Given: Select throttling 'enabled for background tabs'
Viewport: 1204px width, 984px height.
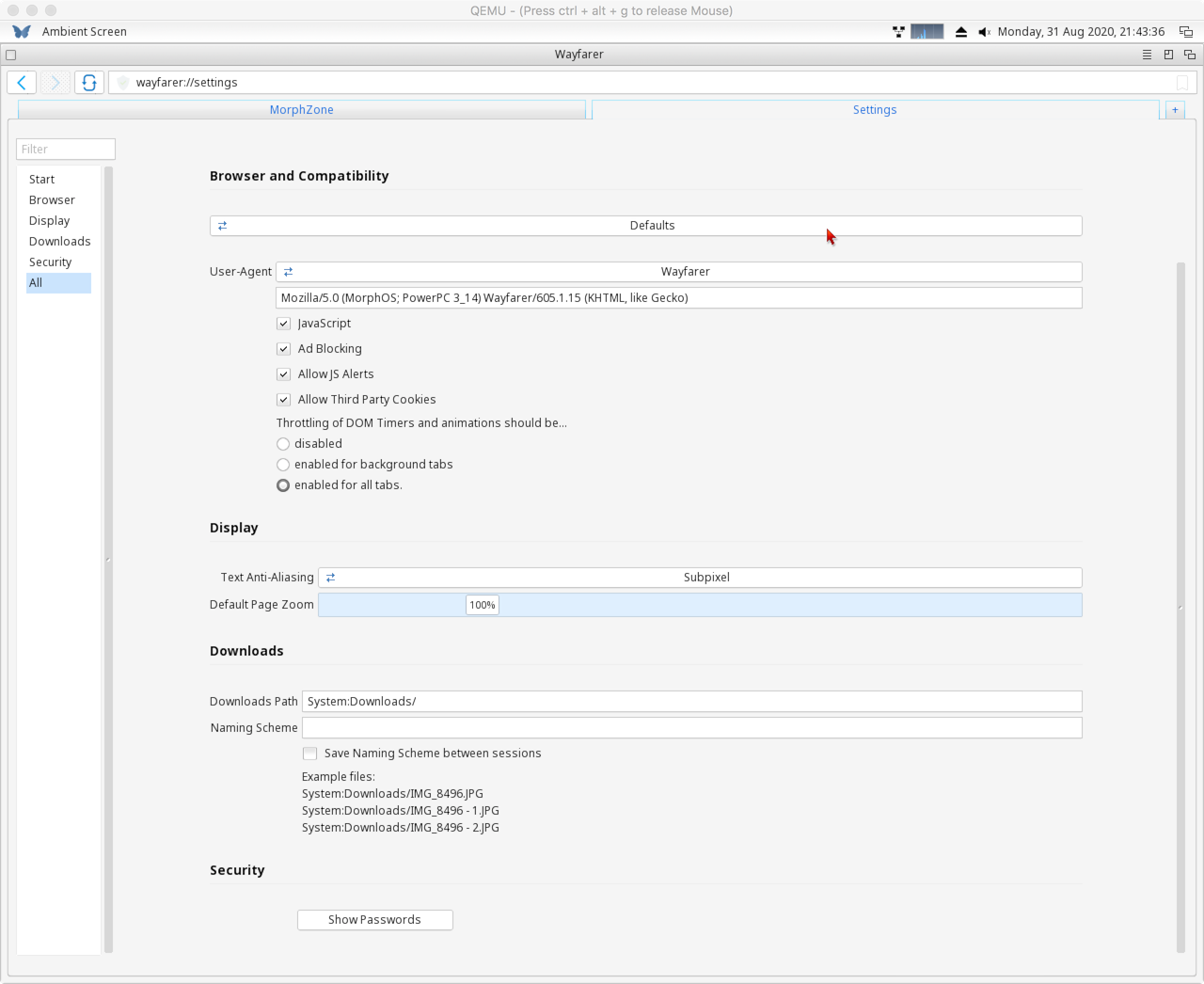Looking at the screenshot, I should tap(283, 465).
